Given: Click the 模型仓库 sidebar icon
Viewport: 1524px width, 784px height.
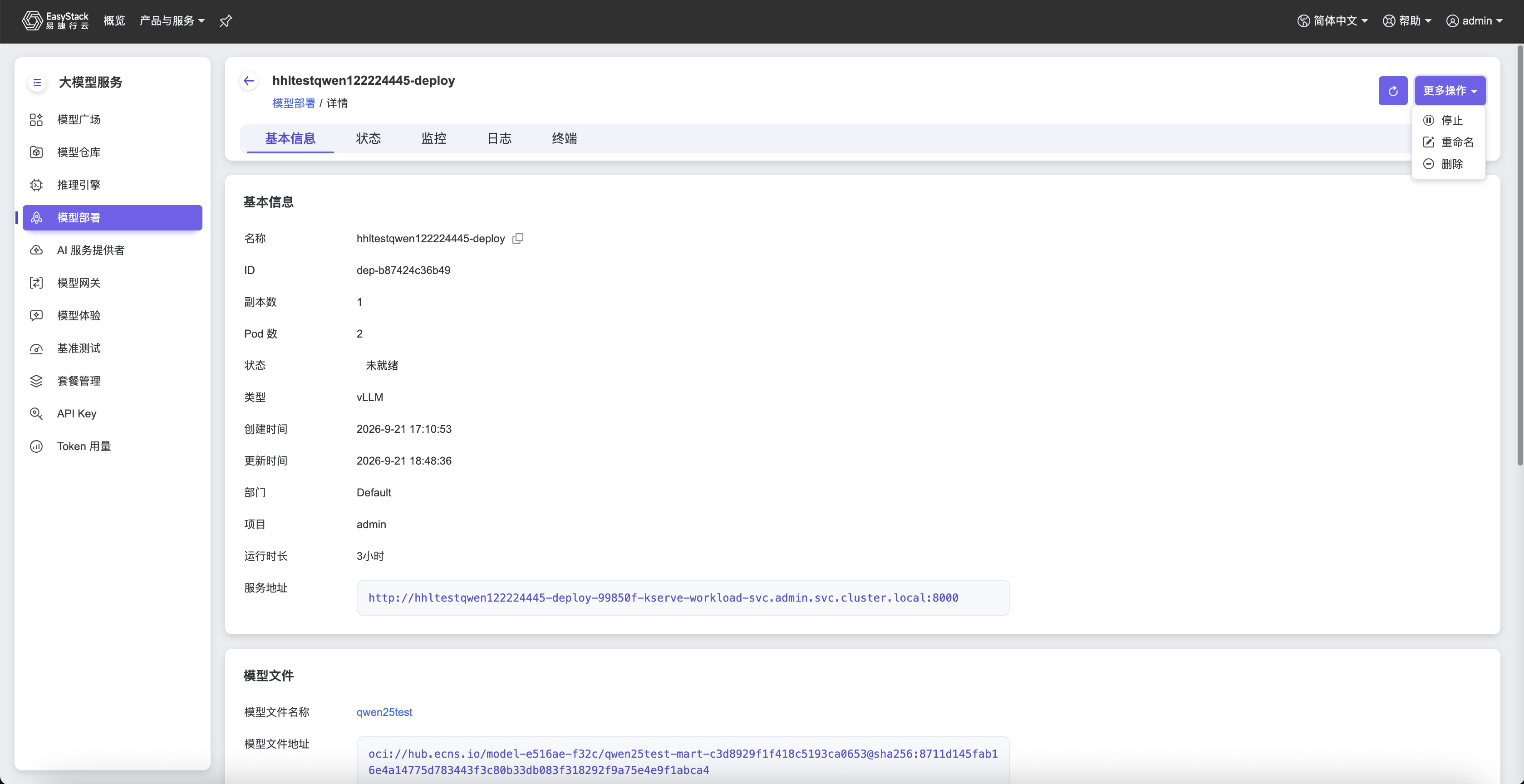Looking at the screenshot, I should 36,152.
